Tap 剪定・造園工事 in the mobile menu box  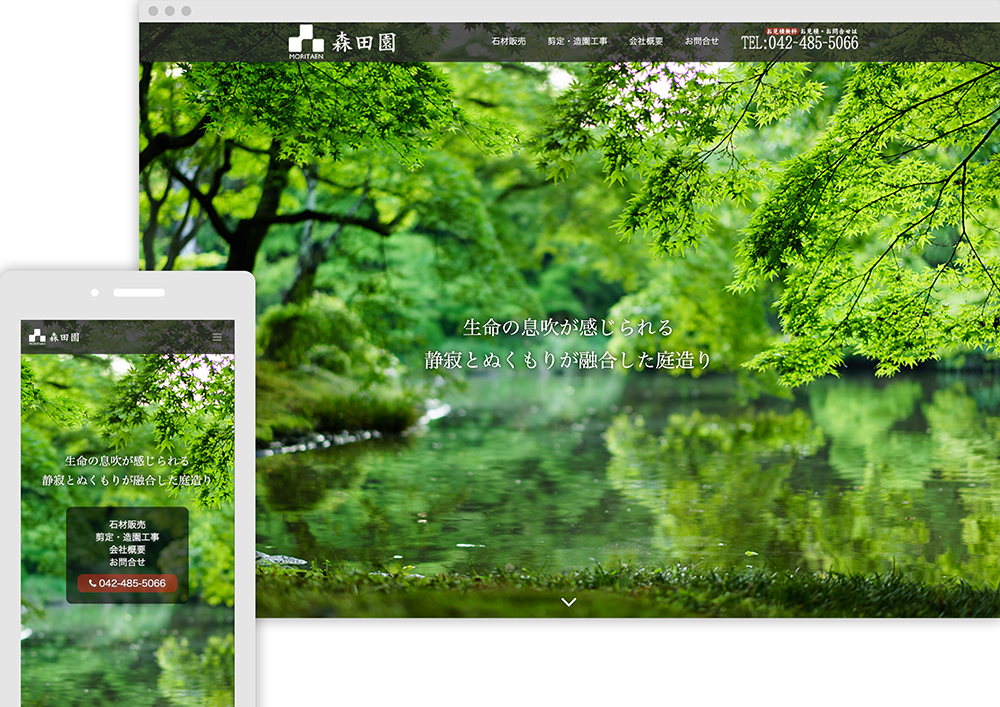[127, 537]
